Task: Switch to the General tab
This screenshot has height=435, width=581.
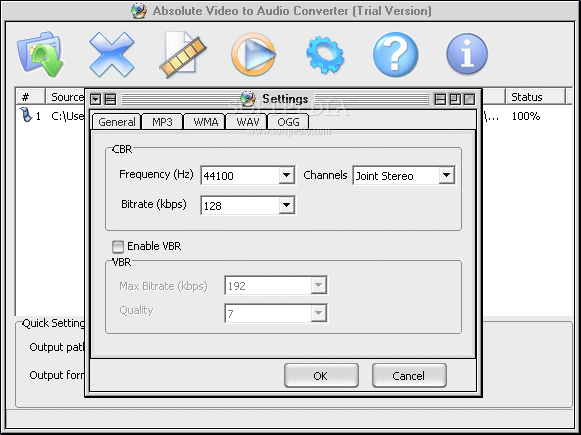Action: click(117, 122)
